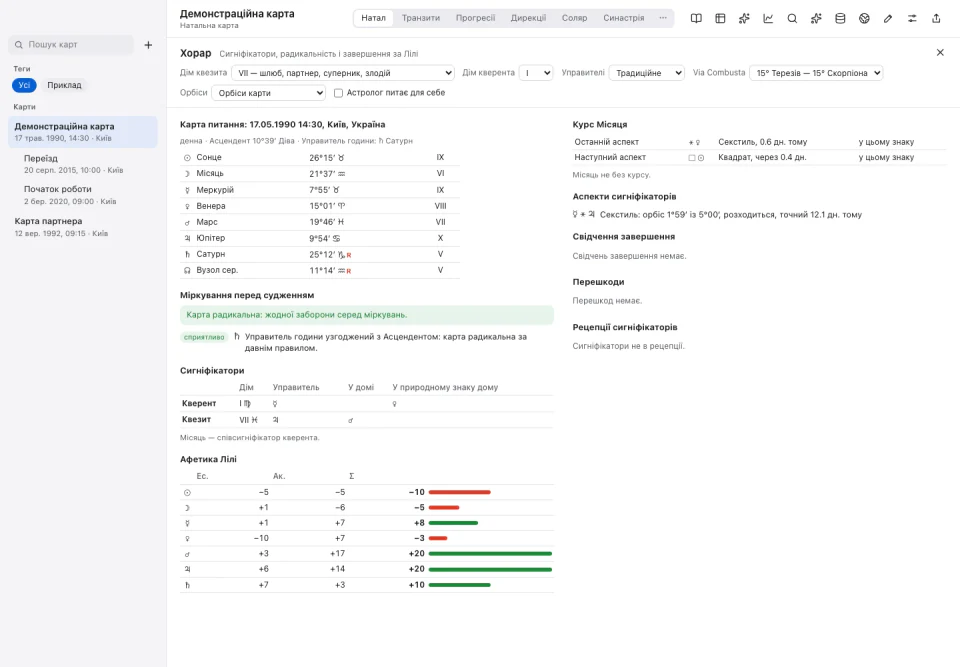Open the database icon in toolbar
Screen dimensions: 960x667
point(840,18)
